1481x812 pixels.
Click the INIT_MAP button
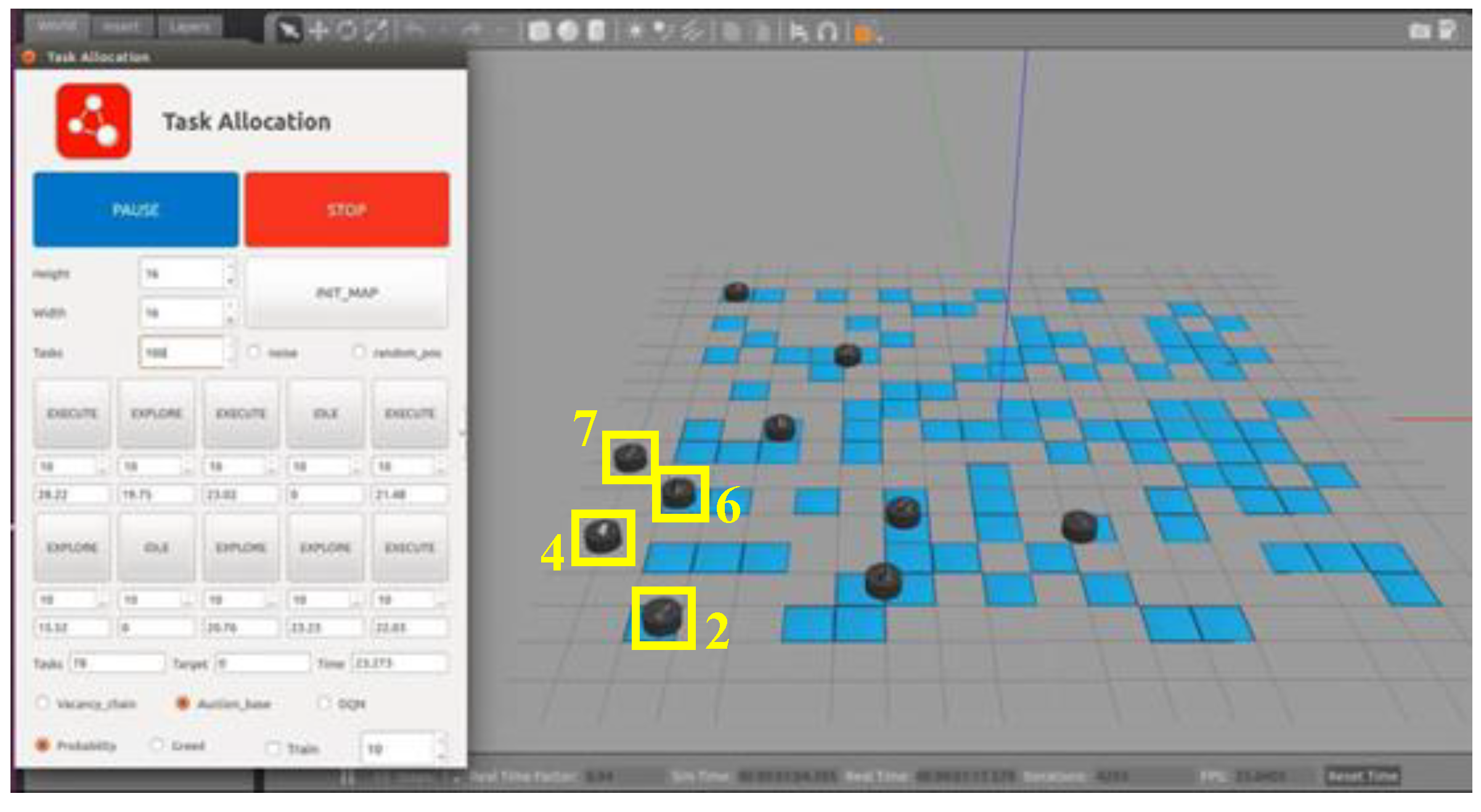pyautogui.click(x=347, y=293)
